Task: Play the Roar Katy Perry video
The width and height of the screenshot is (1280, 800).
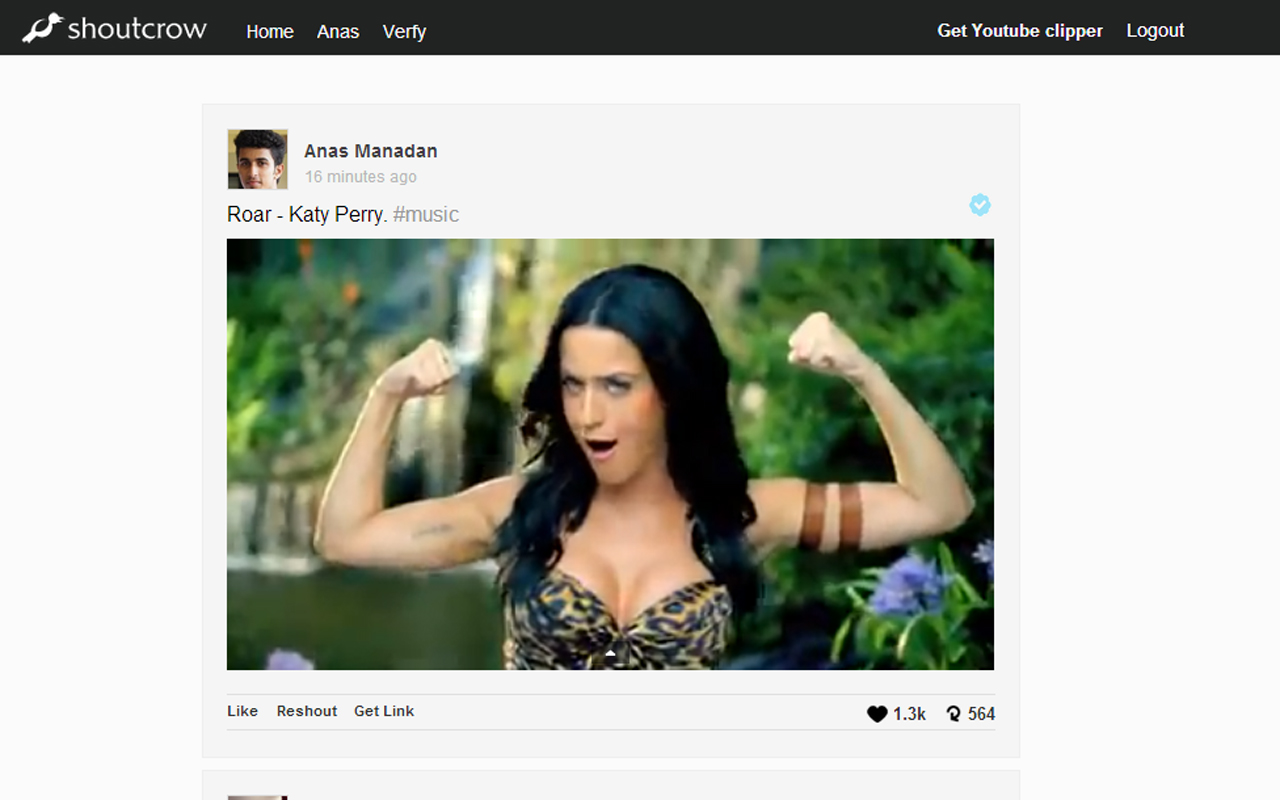Action: point(610,454)
